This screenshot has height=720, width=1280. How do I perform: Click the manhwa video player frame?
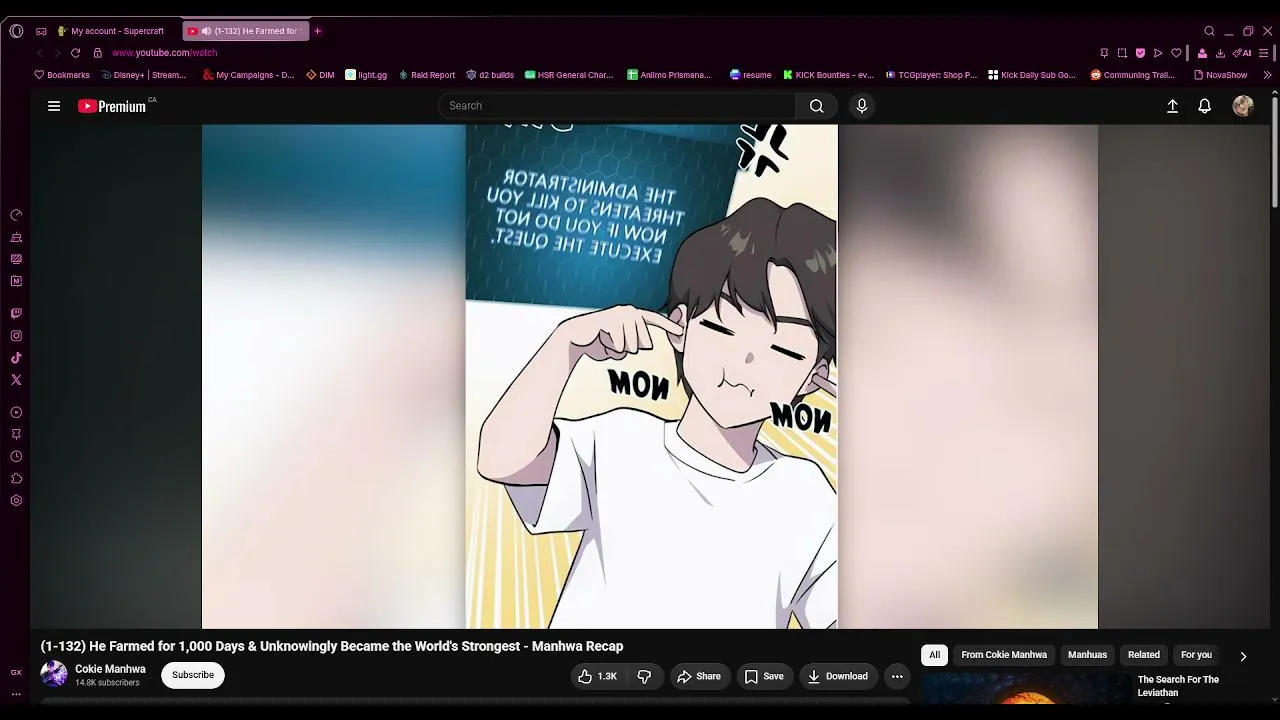(x=650, y=377)
